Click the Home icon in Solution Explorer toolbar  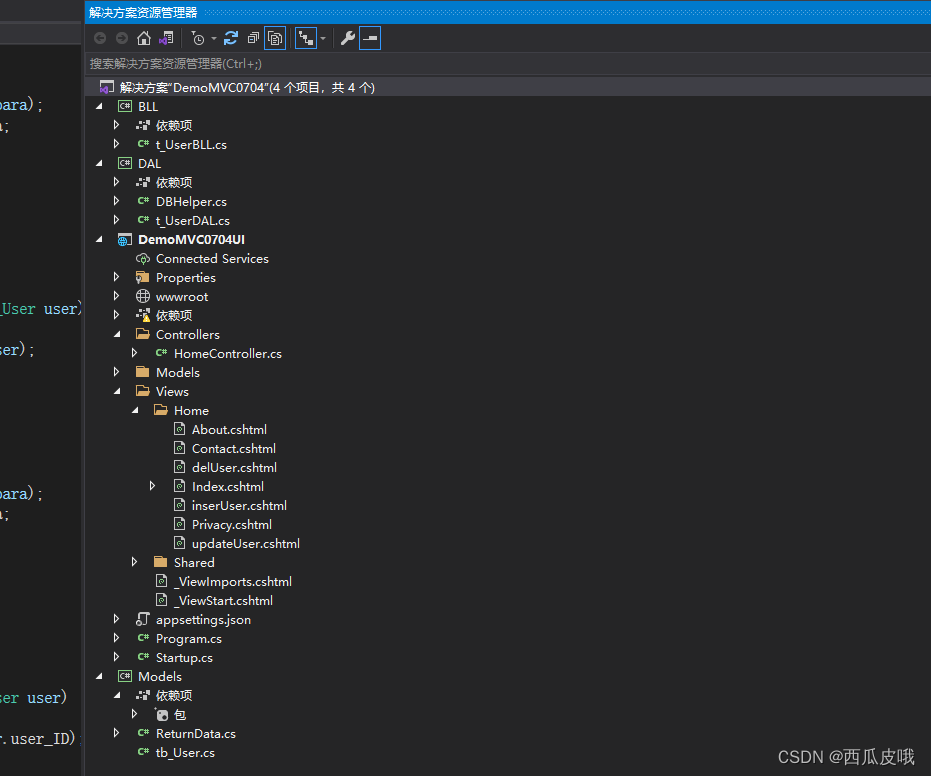[x=145, y=38]
